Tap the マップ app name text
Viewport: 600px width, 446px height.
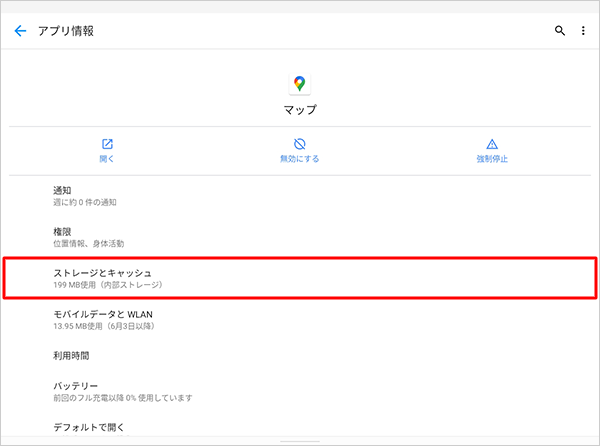(299, 108)
